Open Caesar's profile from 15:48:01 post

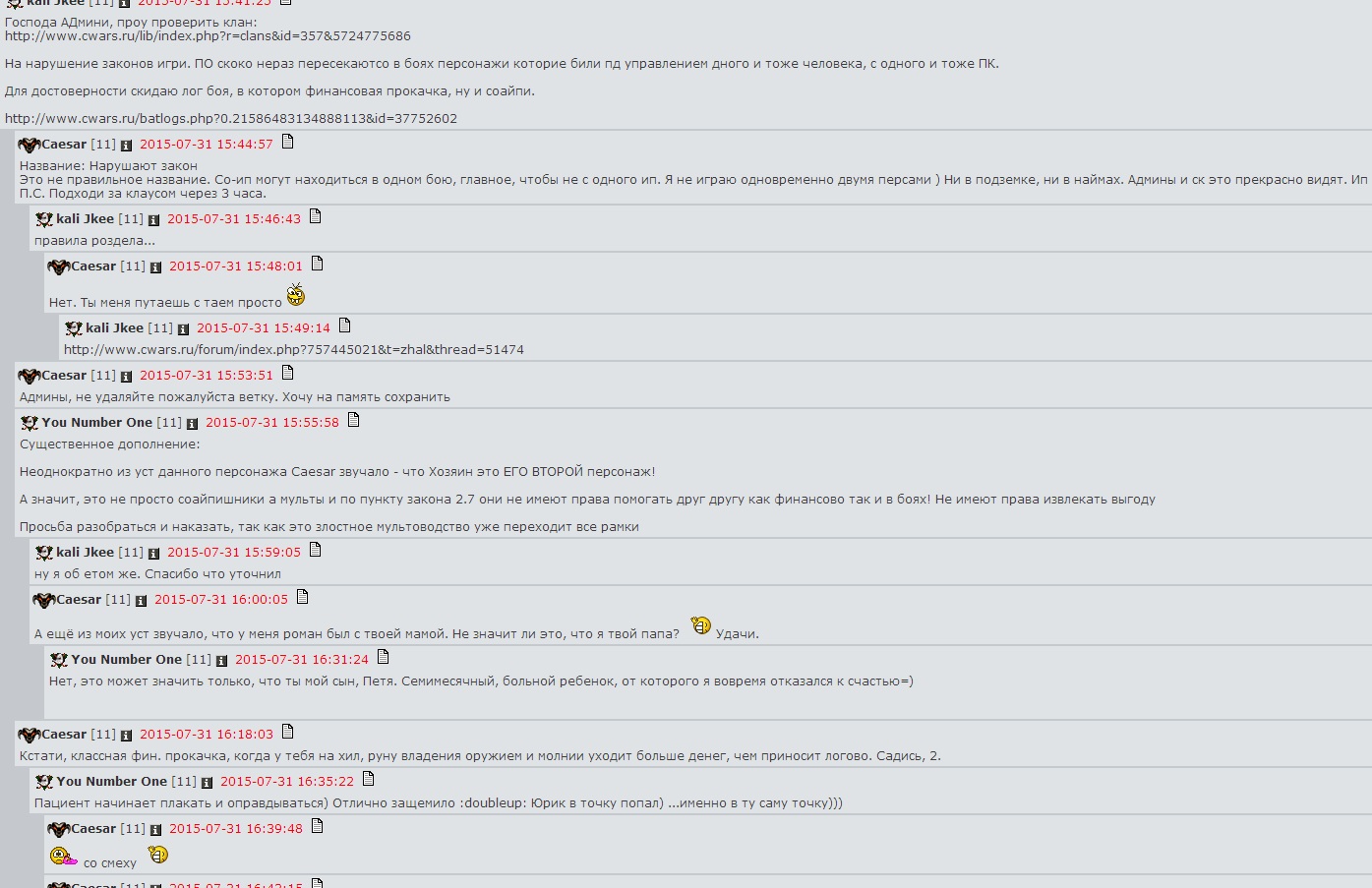[x=93, y=266]
